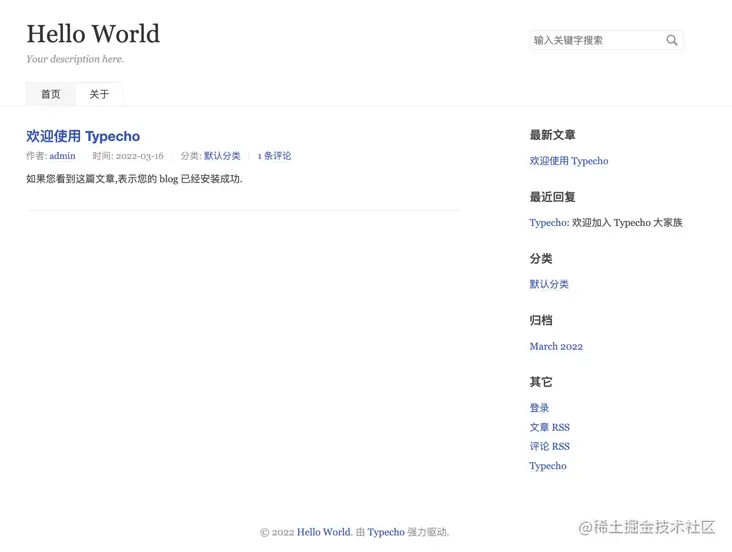Open the Typecho link under 其它
This screenshot has width=732, height=552.
[548, 466]
